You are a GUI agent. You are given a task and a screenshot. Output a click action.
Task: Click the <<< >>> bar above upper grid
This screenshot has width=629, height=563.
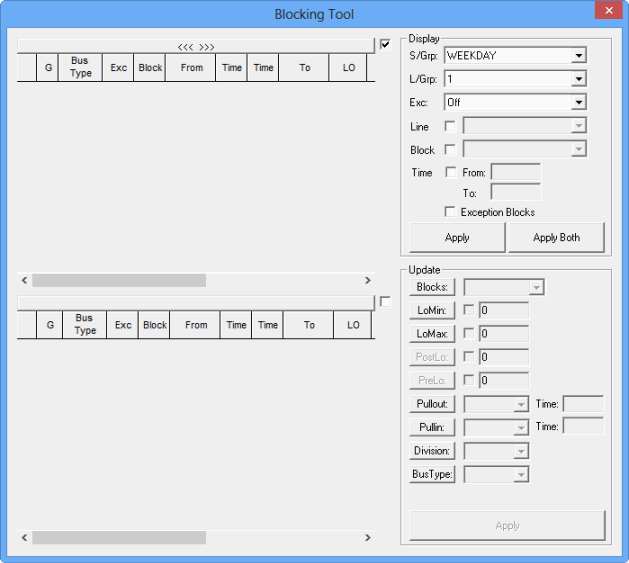click(196, 47)
